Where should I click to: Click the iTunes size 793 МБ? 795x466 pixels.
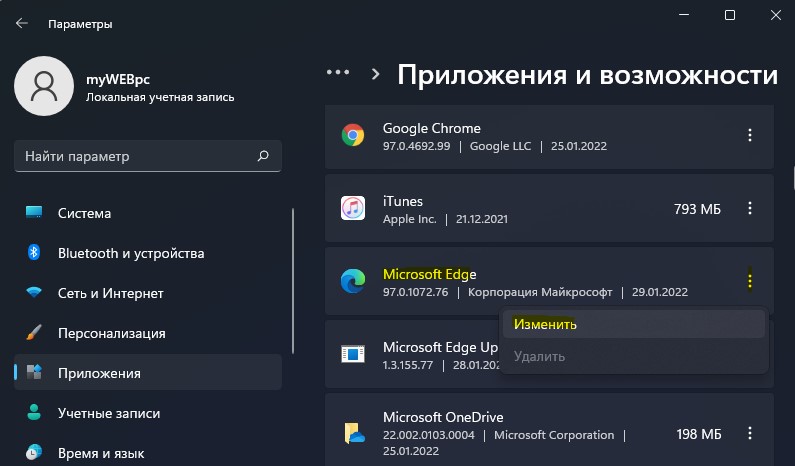click(x=697, y=209)
